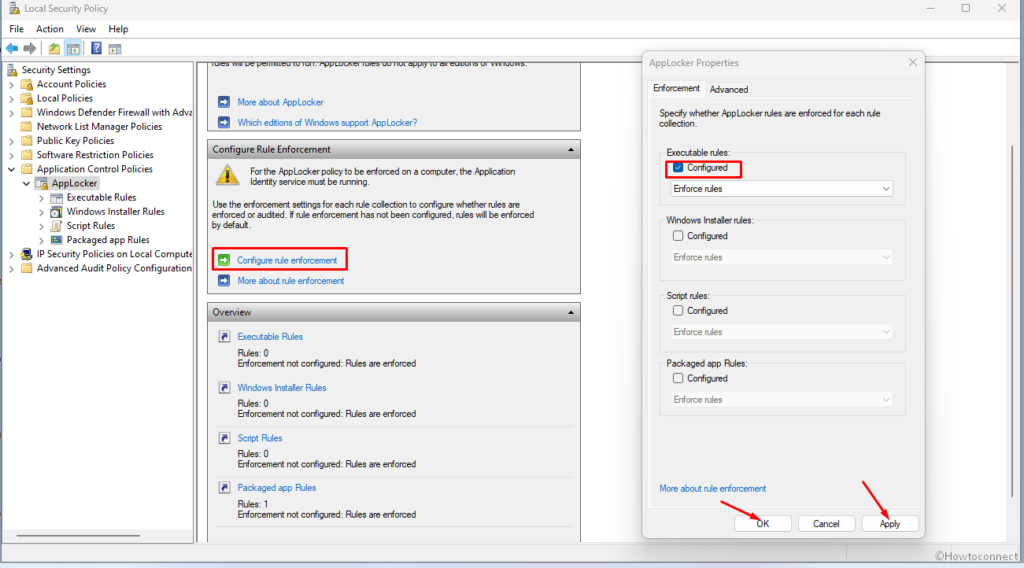Open the Action menu
This screenshot has height=568, width=1024.
pos(50,29)
